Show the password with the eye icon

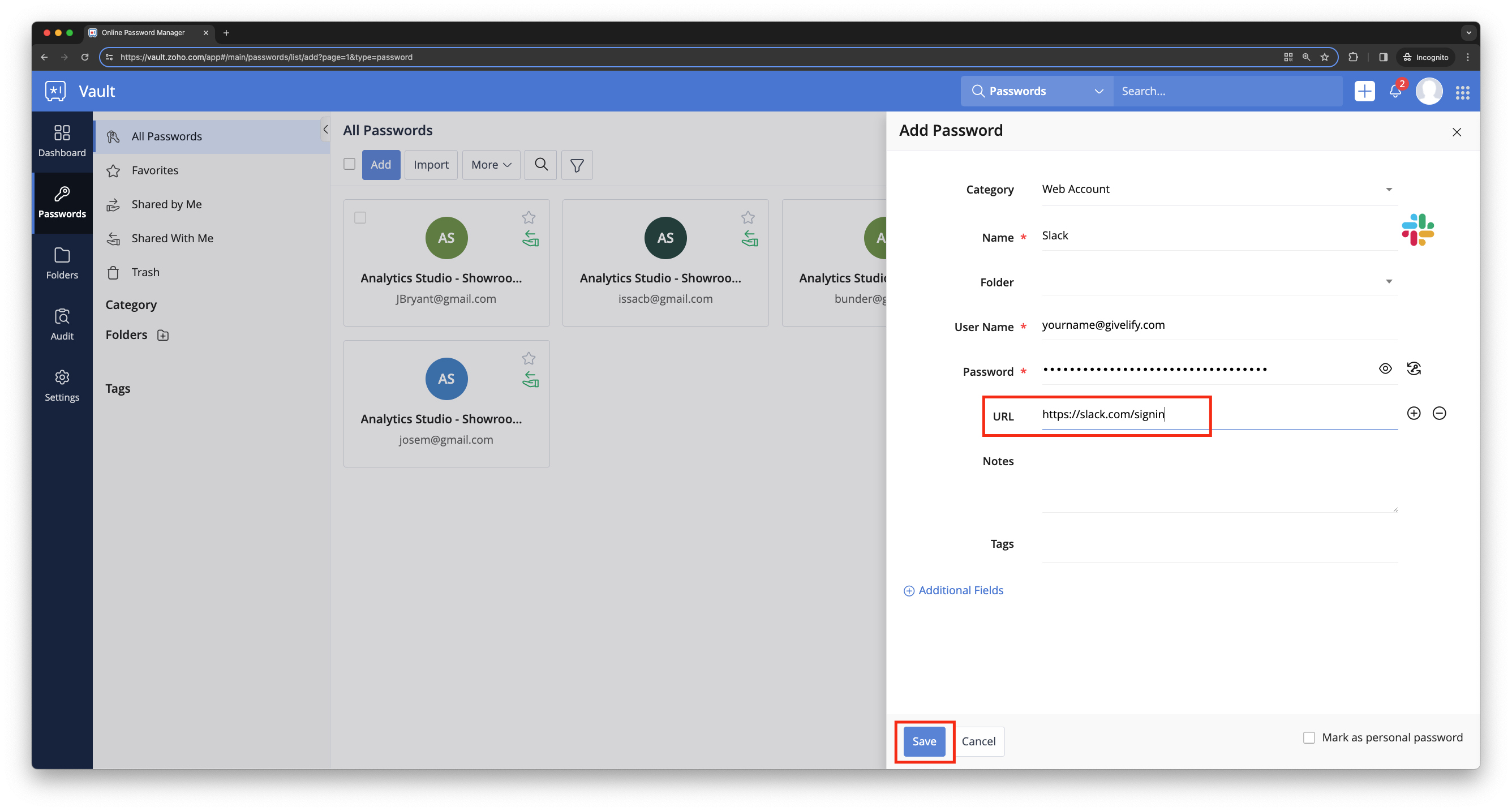click(x=1385, y=368)
